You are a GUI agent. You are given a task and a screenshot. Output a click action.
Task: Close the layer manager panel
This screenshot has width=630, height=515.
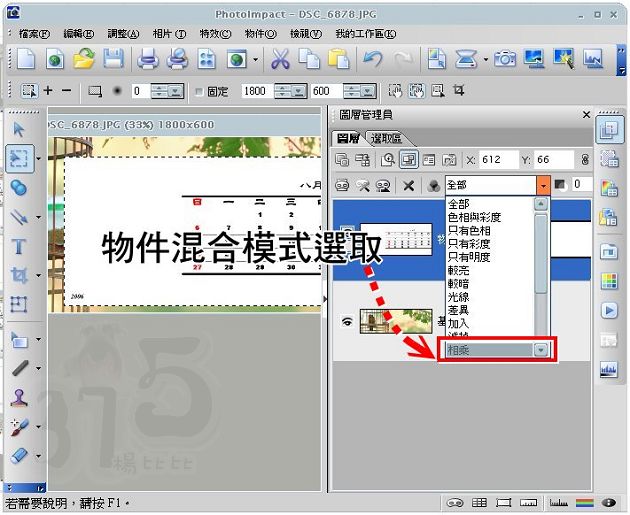tap(586, 115)
